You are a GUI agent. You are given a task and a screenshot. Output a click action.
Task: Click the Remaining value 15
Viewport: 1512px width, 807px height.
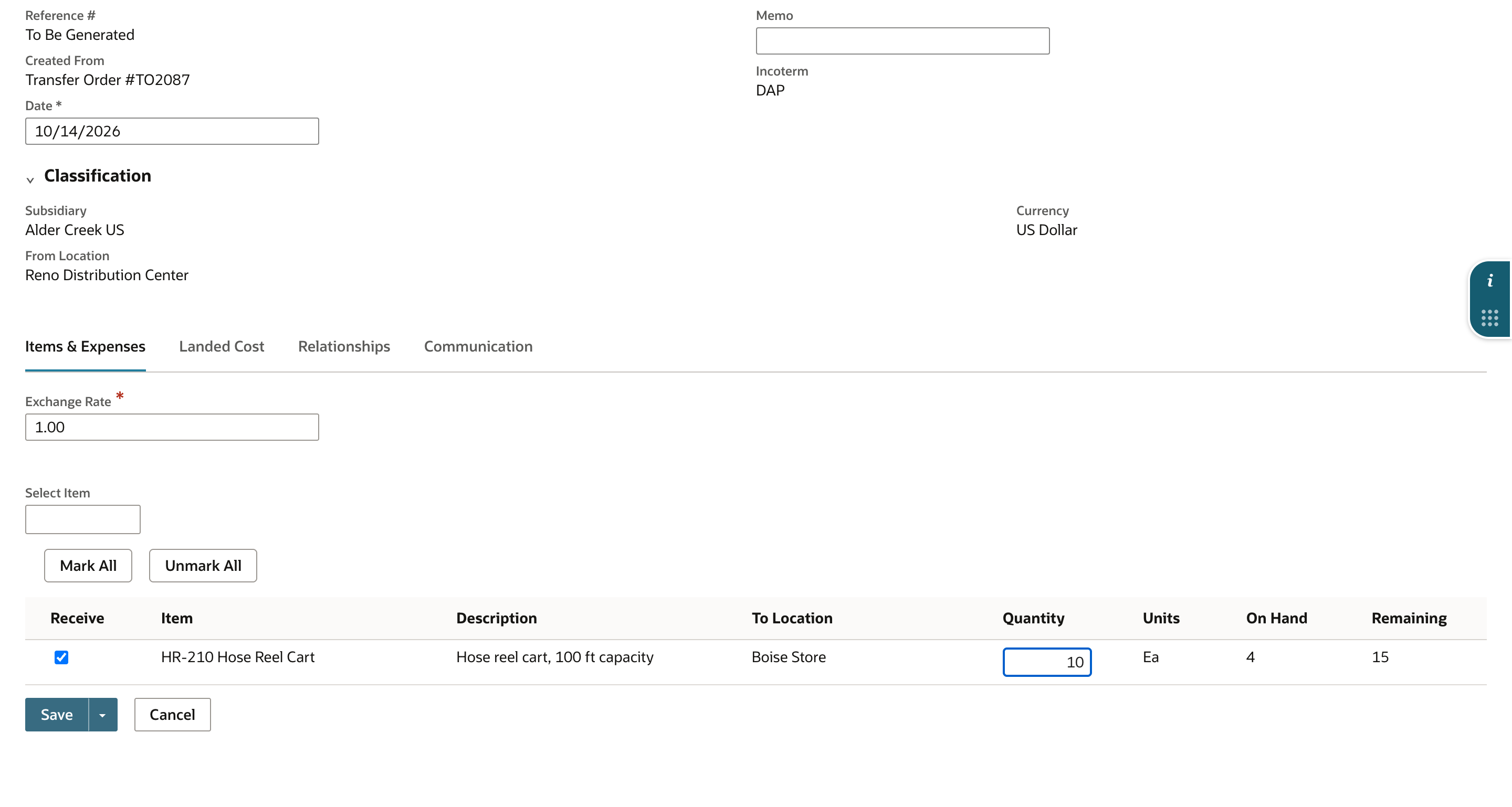[x=1380, y=657]
